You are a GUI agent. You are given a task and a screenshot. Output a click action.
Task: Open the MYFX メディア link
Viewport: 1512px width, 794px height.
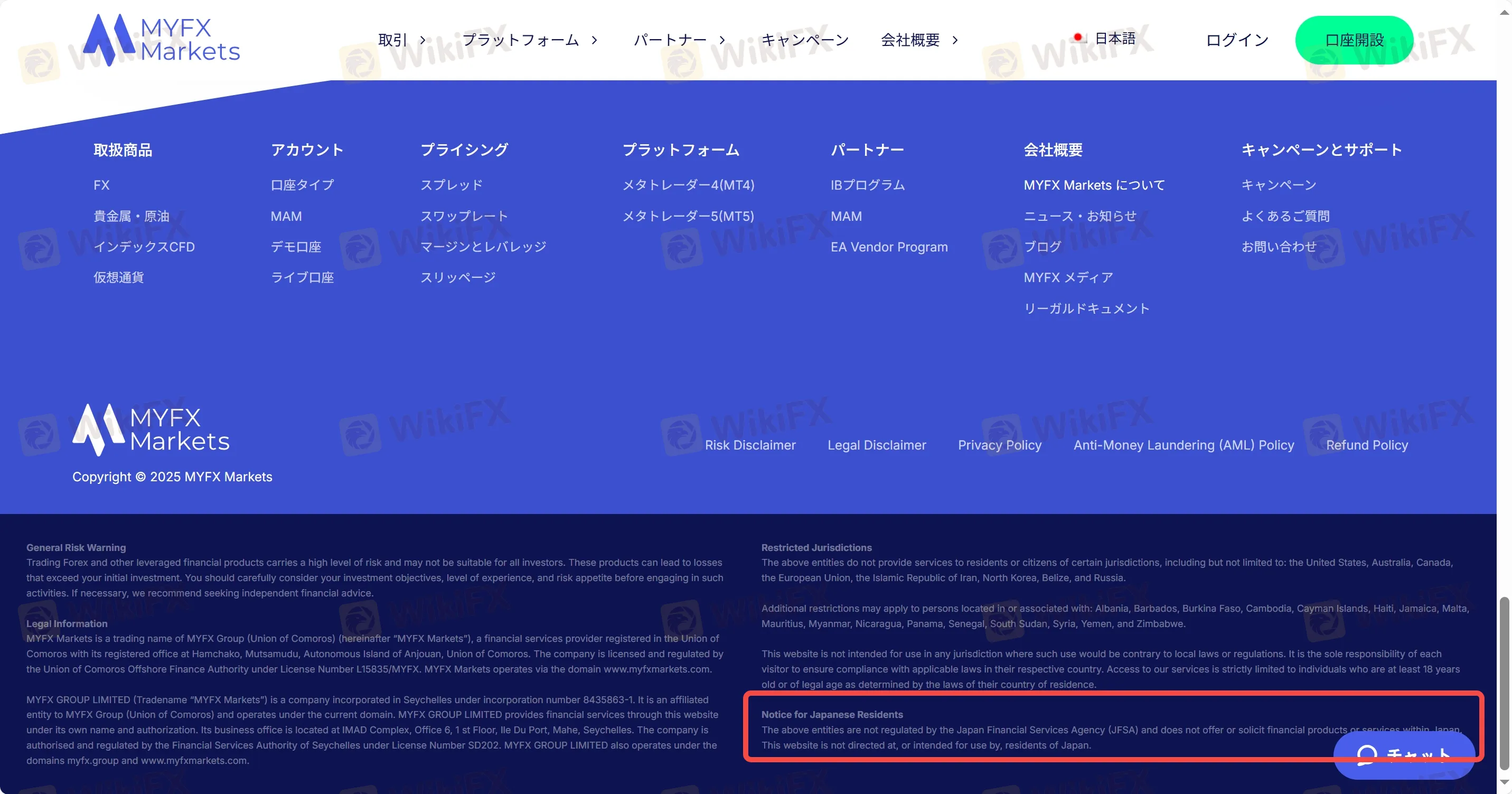pos(1068,277)
